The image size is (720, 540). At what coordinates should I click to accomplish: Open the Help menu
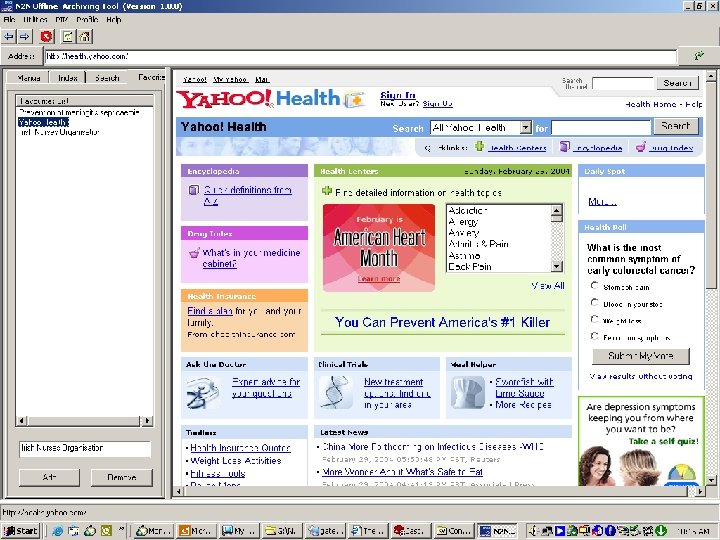point(113,19)
